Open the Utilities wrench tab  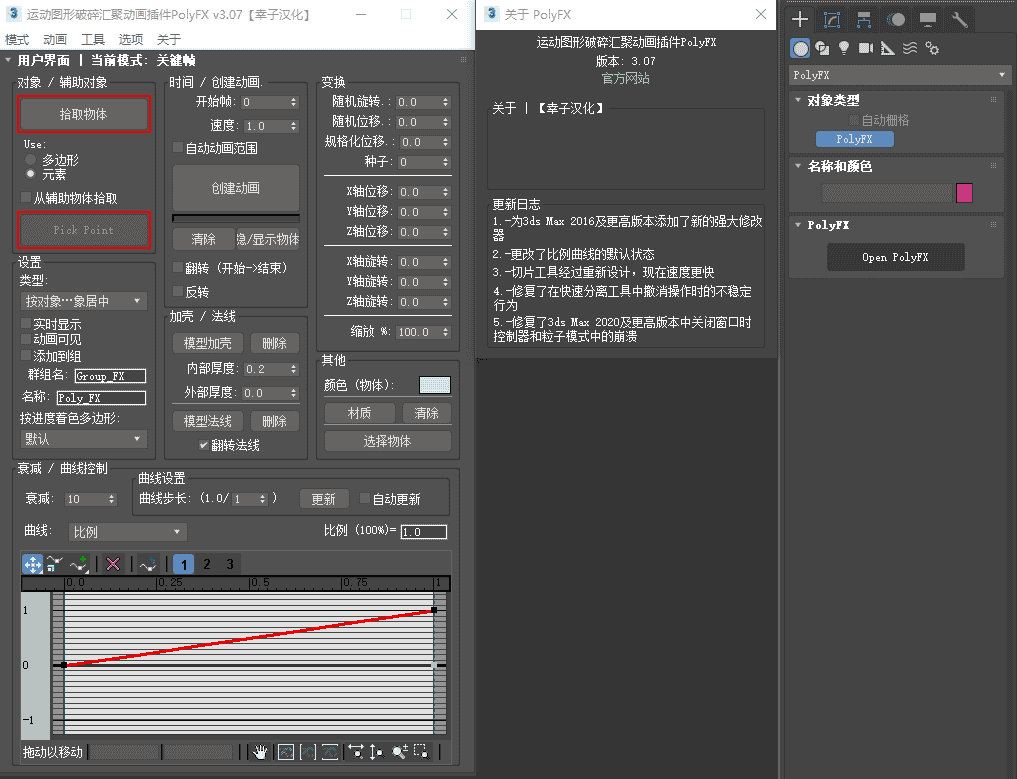click(x=959, y=20)
